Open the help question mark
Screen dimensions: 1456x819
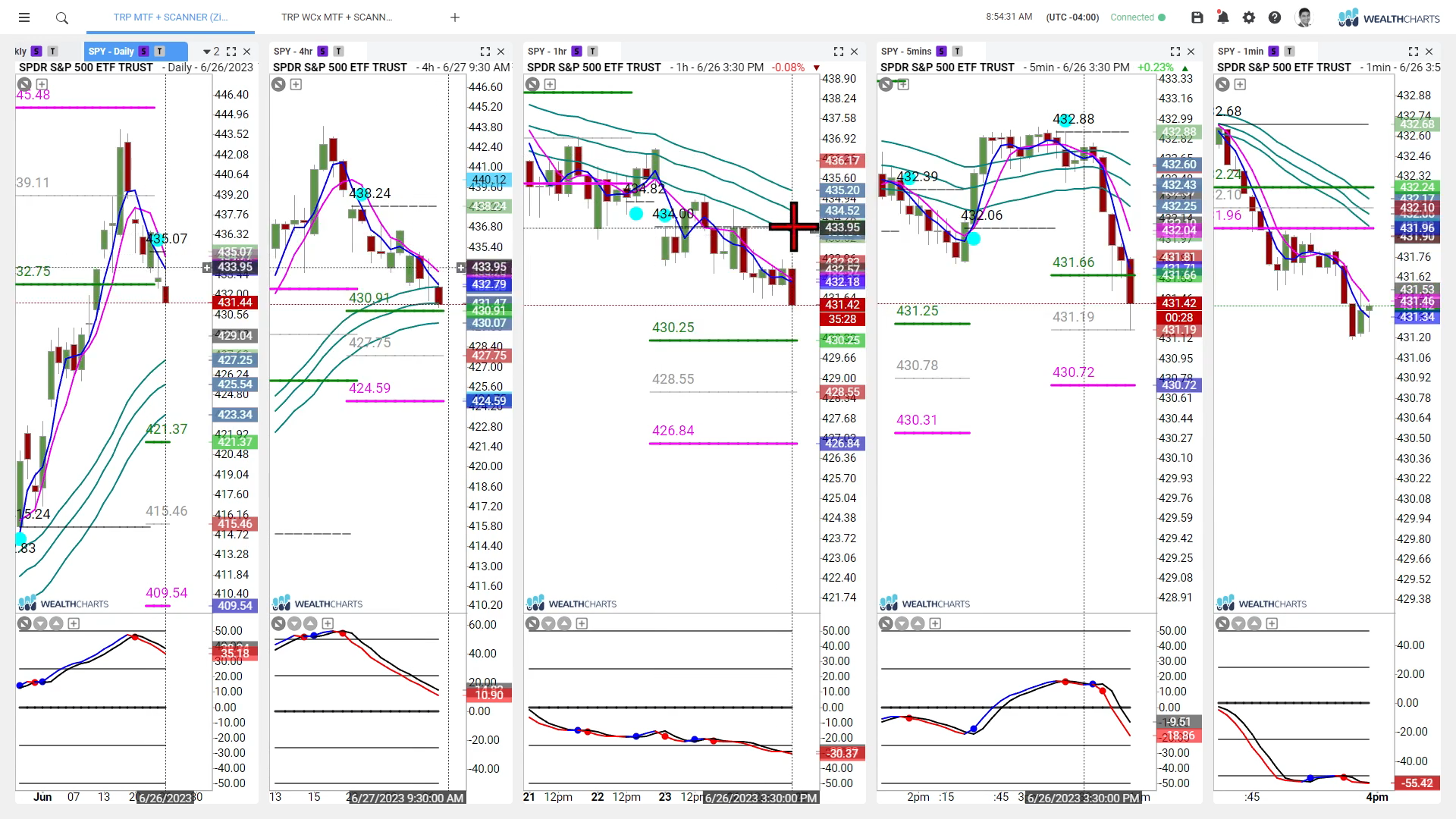click(1275, 17)
